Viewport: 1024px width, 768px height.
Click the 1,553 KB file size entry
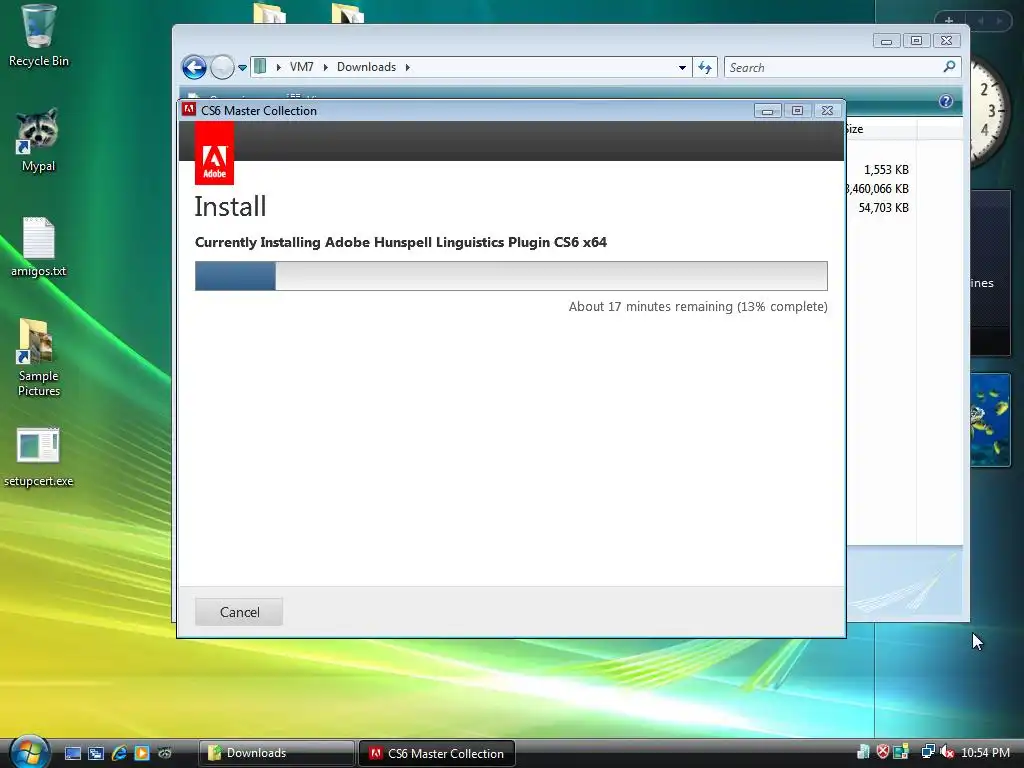886,170
